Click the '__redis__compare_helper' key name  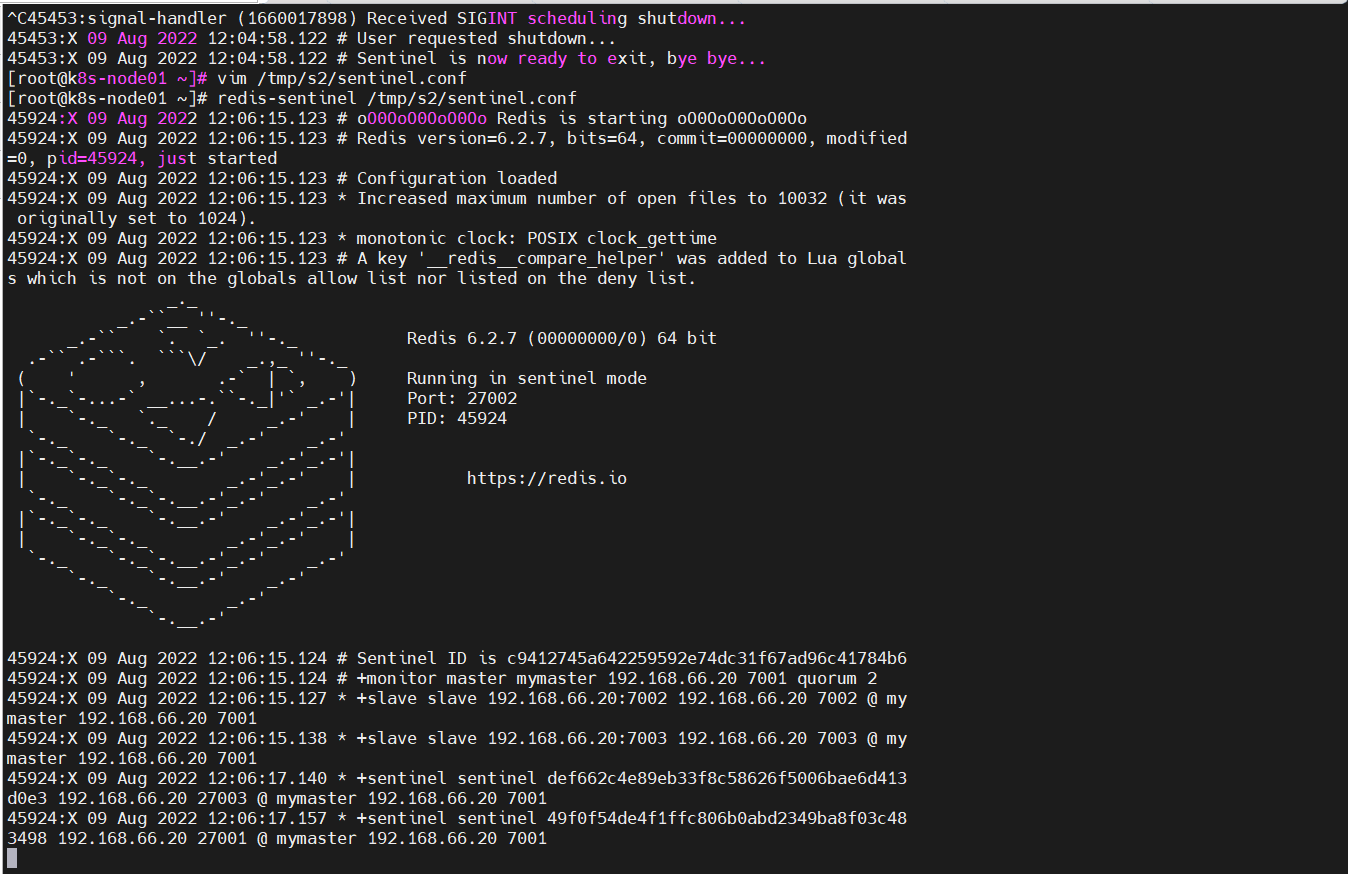click(542, 258)
